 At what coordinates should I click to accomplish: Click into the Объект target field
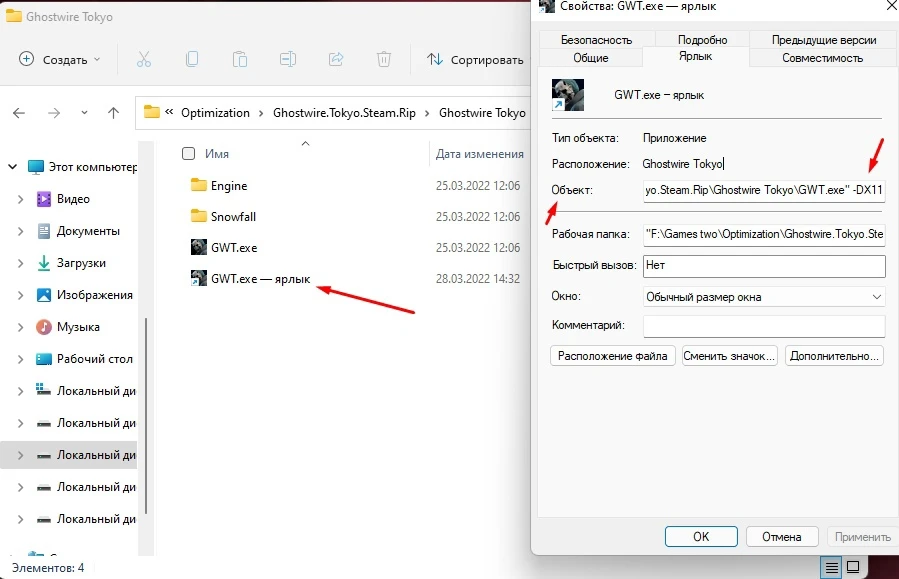click(x=764, y=190)
